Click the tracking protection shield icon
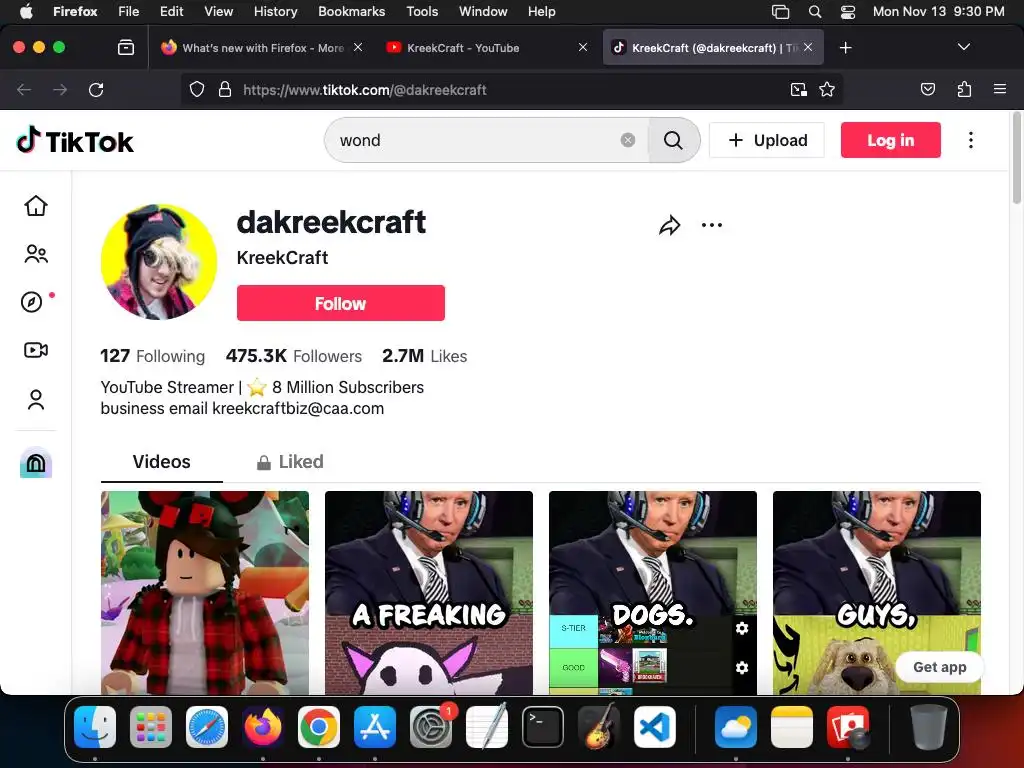This screenshot has height=768, width=1024. (197, 89)
